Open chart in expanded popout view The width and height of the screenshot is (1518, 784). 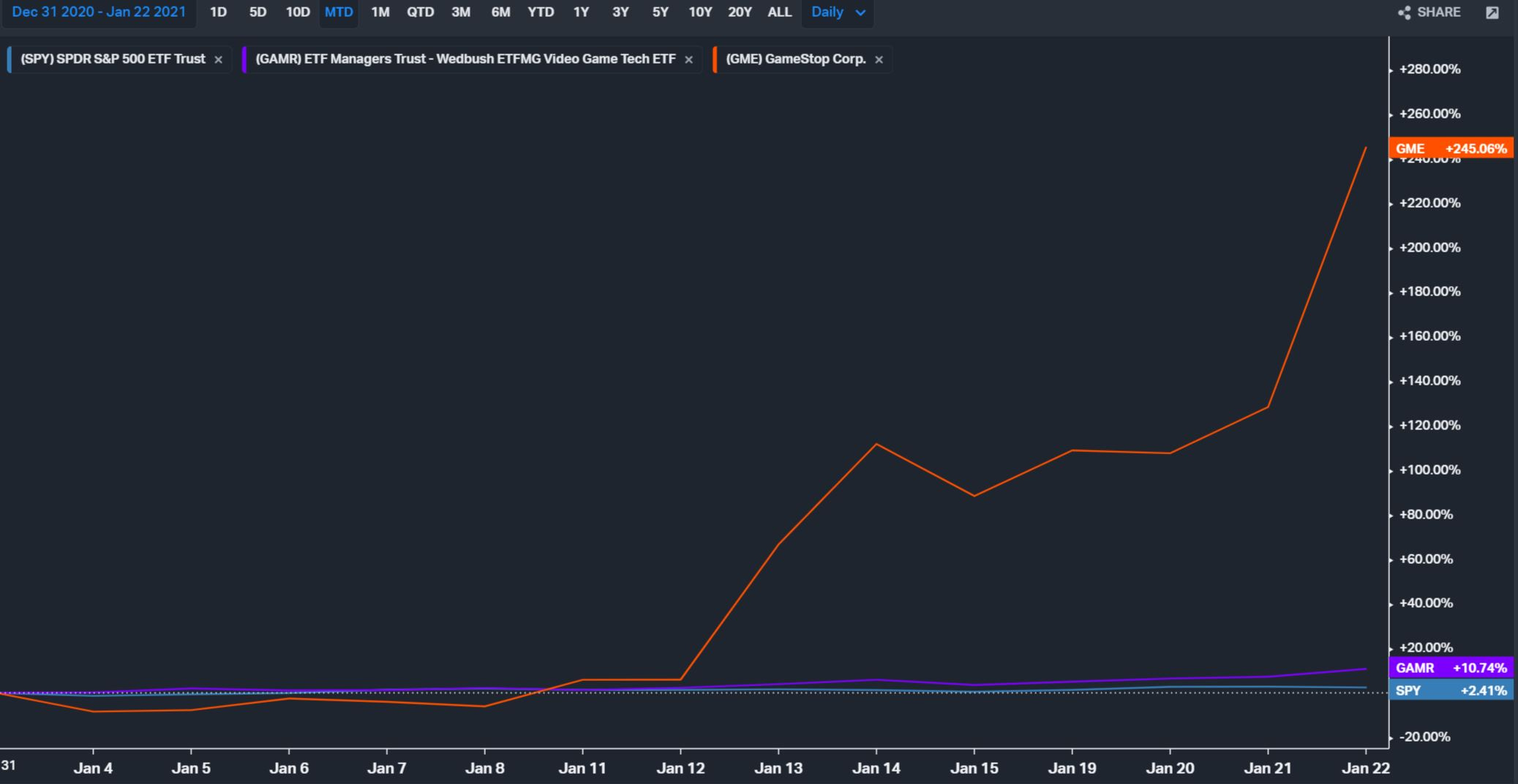(1492, 12)
